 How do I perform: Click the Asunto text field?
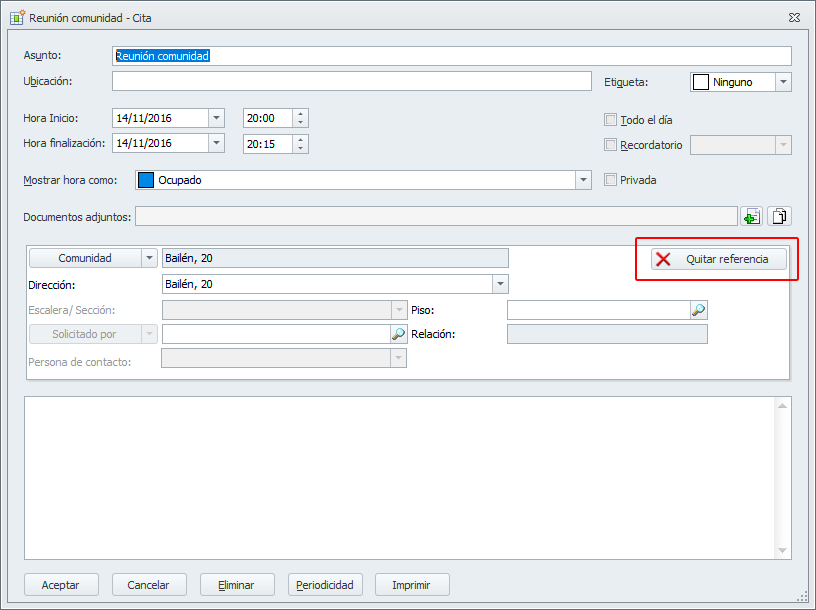[452, 56]
